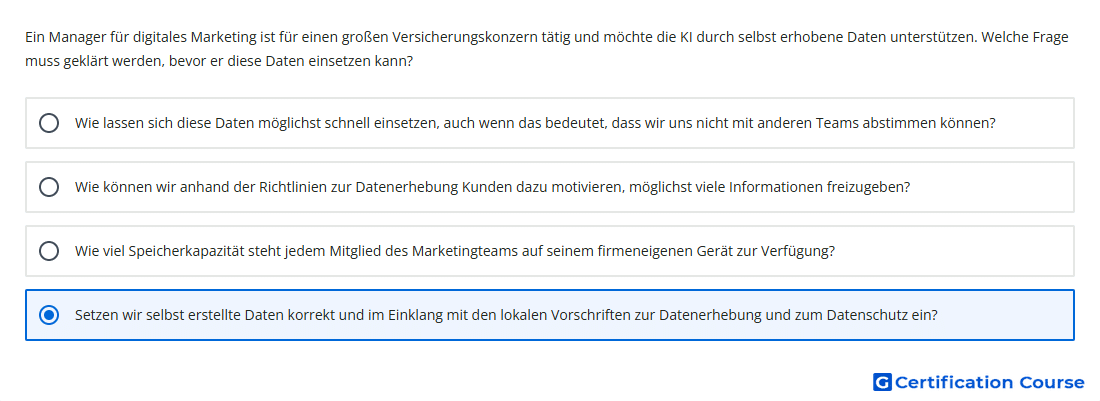
Task: Click answer text ending 'Informationen freizugeben?'
Action: tap(492, 187)
